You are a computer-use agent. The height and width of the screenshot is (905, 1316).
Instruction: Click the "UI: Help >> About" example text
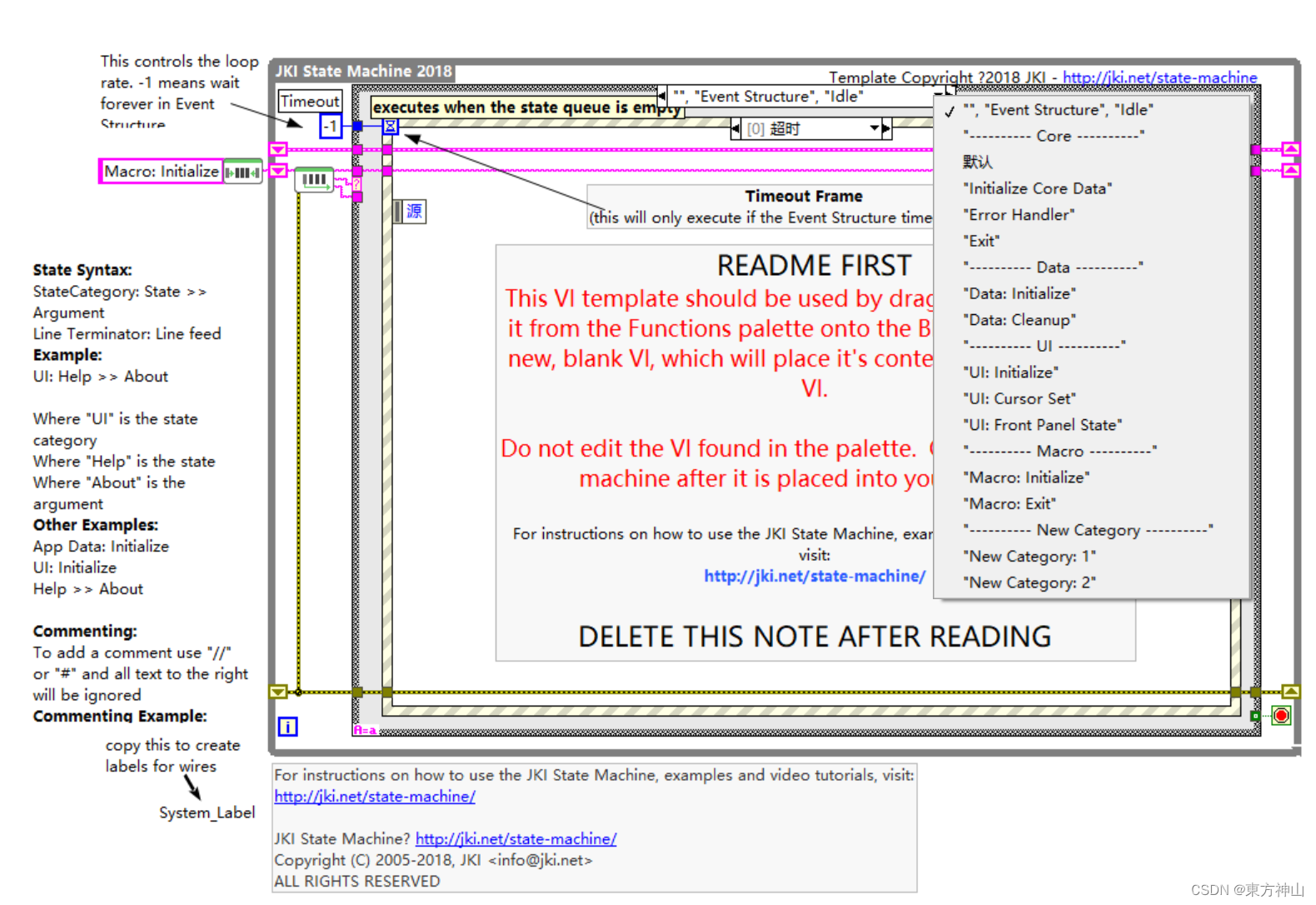[101, 377]
